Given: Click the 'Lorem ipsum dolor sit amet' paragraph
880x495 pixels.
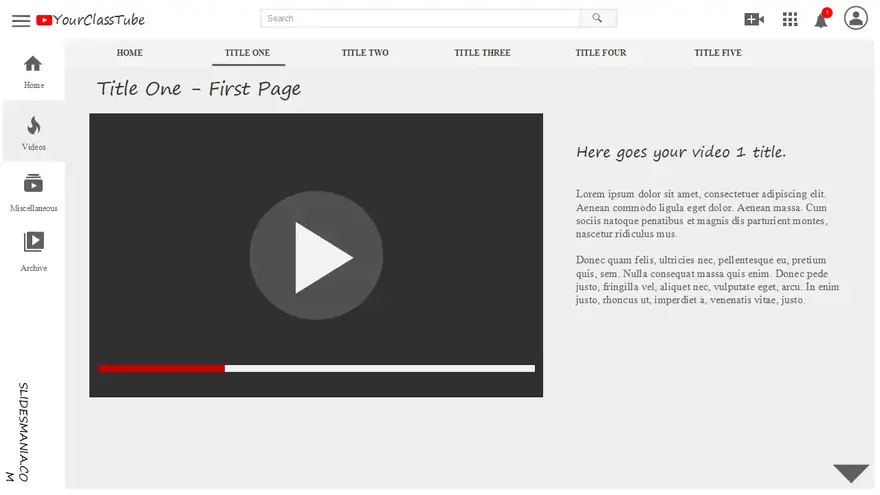Looking at the screenshot, I should pyautogui.click(x=702, y=214).
